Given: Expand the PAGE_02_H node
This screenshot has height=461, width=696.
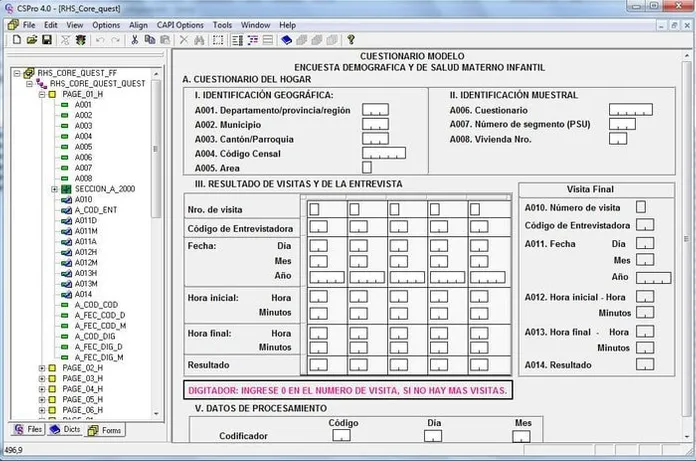Looking at the screenshot, I should point(42,368).
